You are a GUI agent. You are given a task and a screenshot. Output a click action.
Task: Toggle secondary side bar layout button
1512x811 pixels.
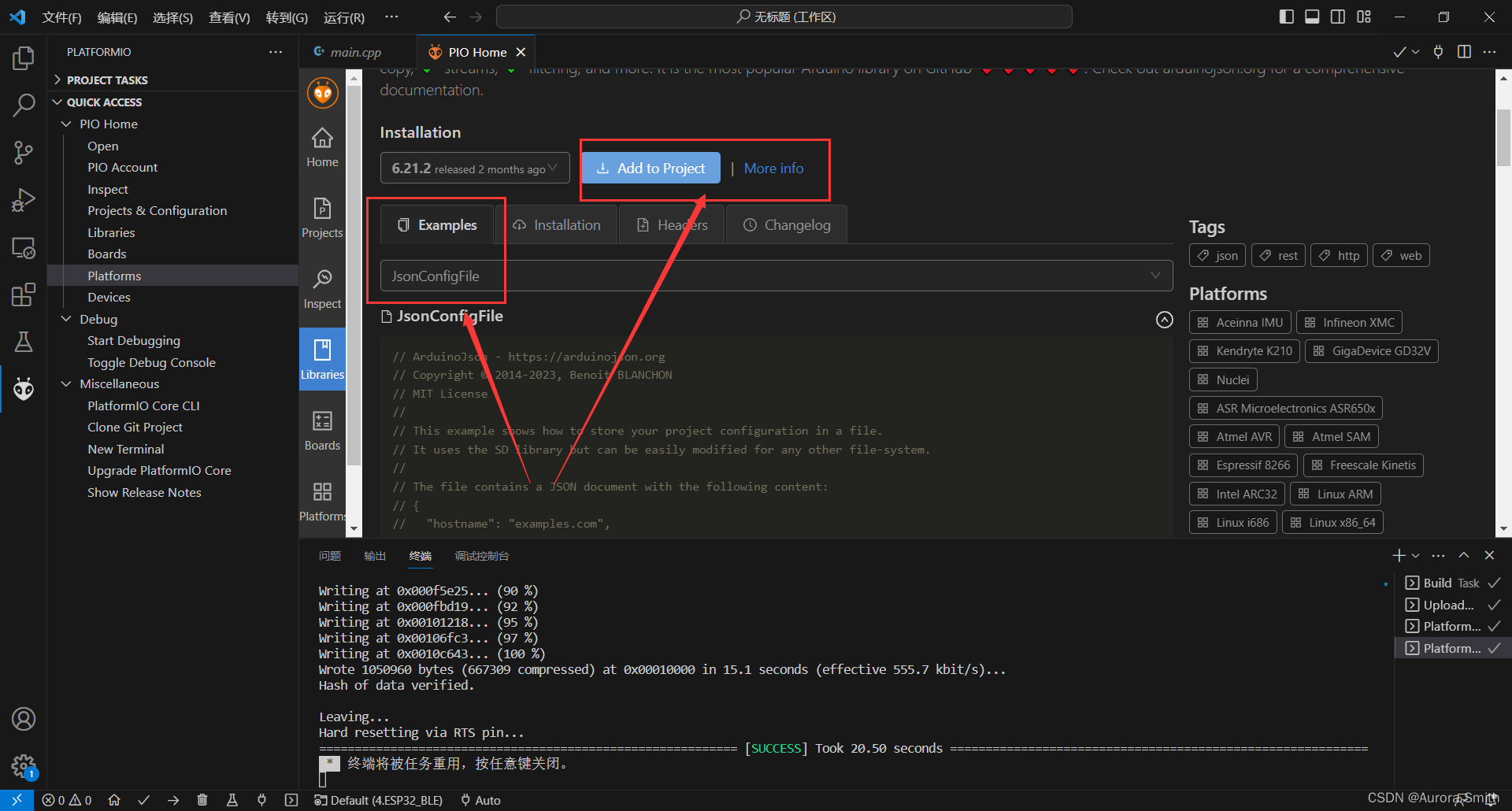pos(1338,17)
